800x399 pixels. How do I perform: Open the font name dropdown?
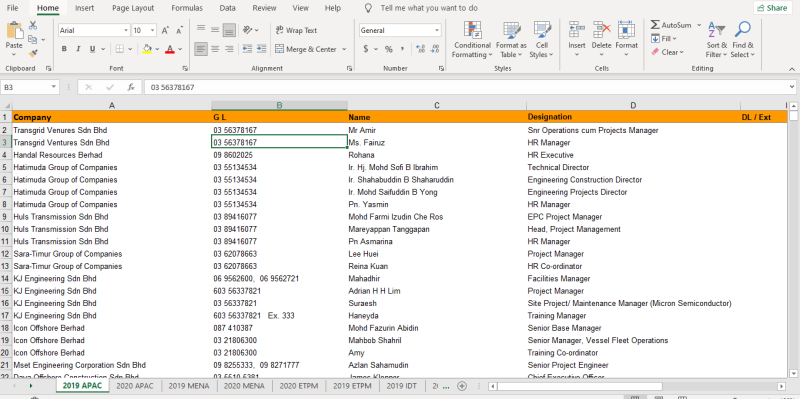(126, 31)
